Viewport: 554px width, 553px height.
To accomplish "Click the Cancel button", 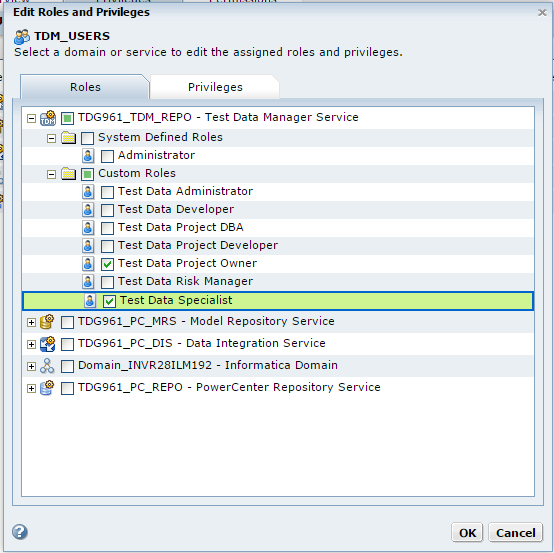I will point(515,533).
